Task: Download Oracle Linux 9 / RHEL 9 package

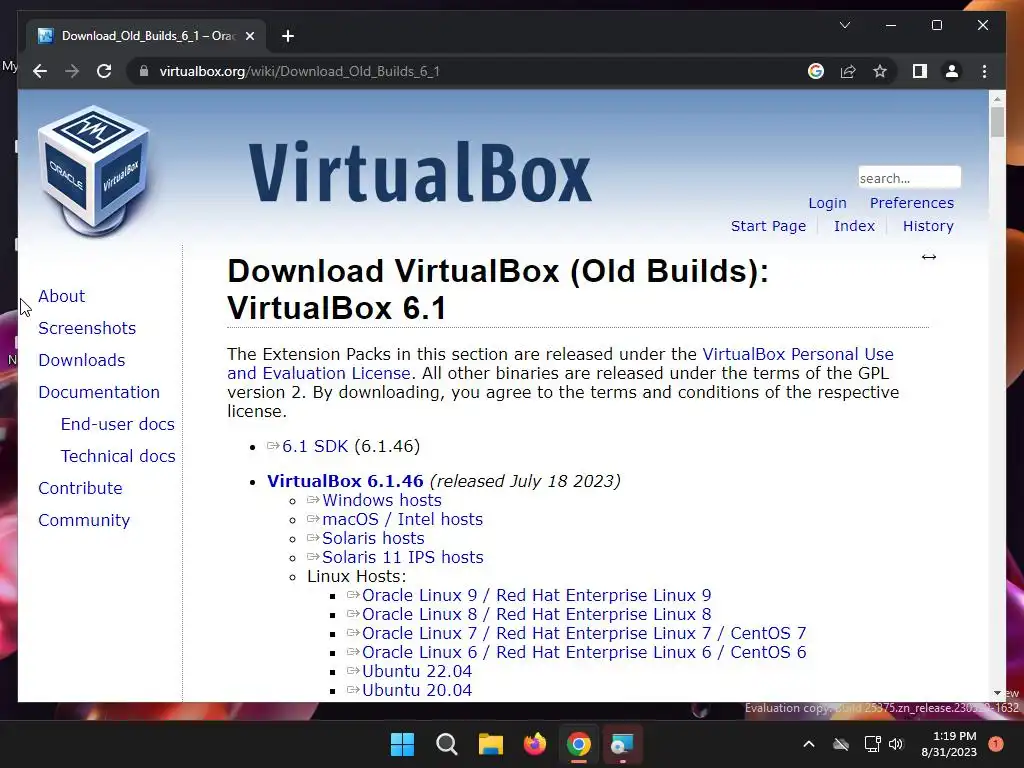Action: click(x=536, y=595)
